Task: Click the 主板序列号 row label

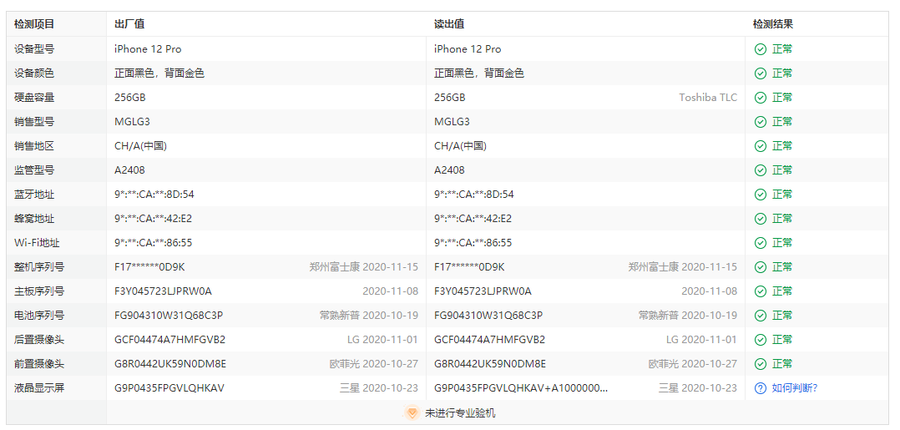Action: pyautogui.click(x=39, y=291)
